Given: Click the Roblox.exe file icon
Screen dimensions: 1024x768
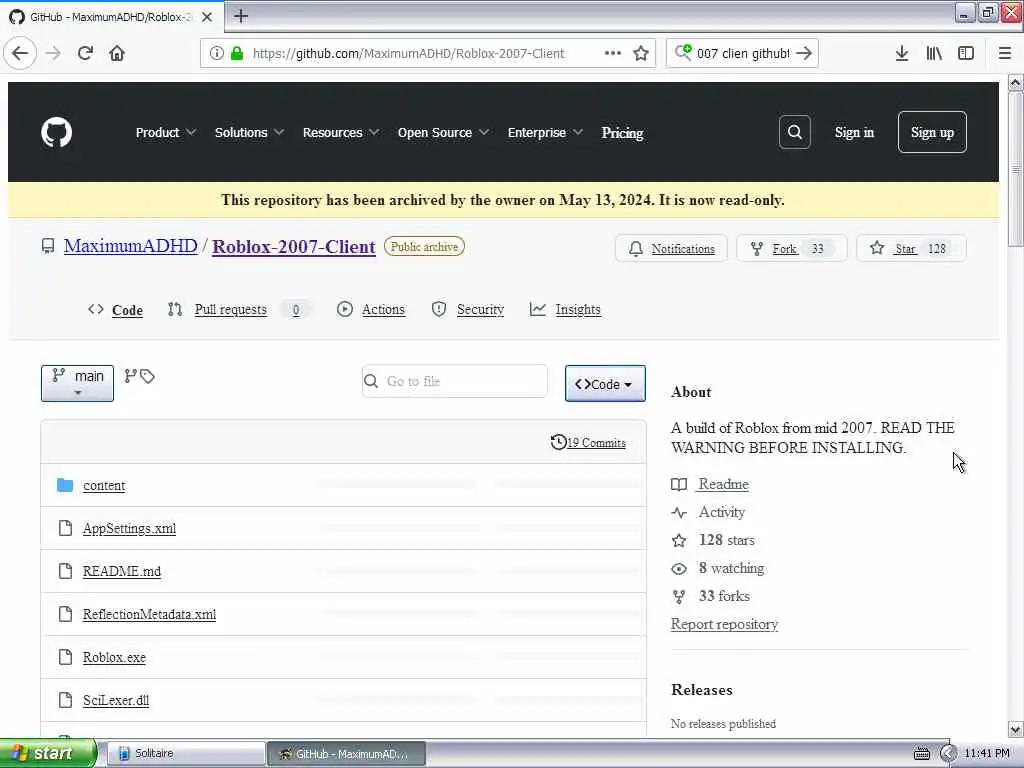Looking at the screenshot, I should (65, 657).
